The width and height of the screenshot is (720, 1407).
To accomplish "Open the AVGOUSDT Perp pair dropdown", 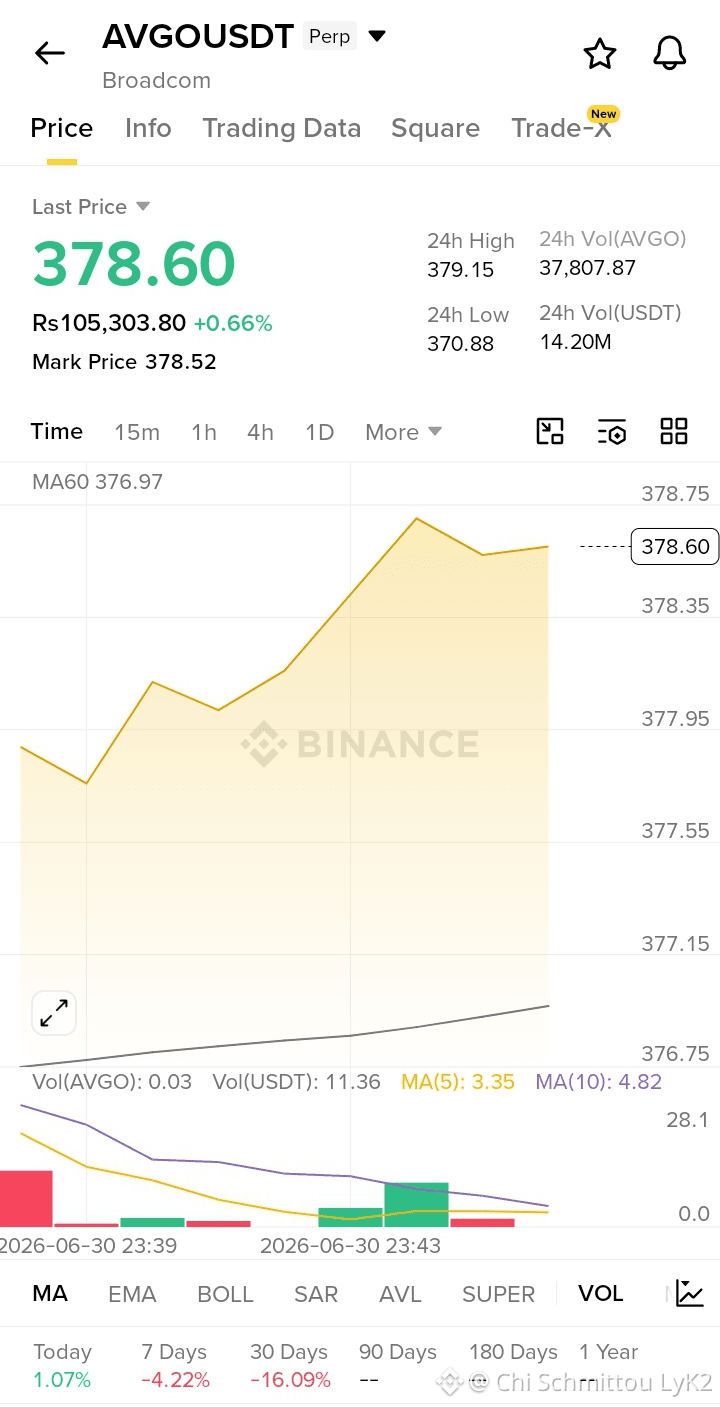I will coord(377,37).
